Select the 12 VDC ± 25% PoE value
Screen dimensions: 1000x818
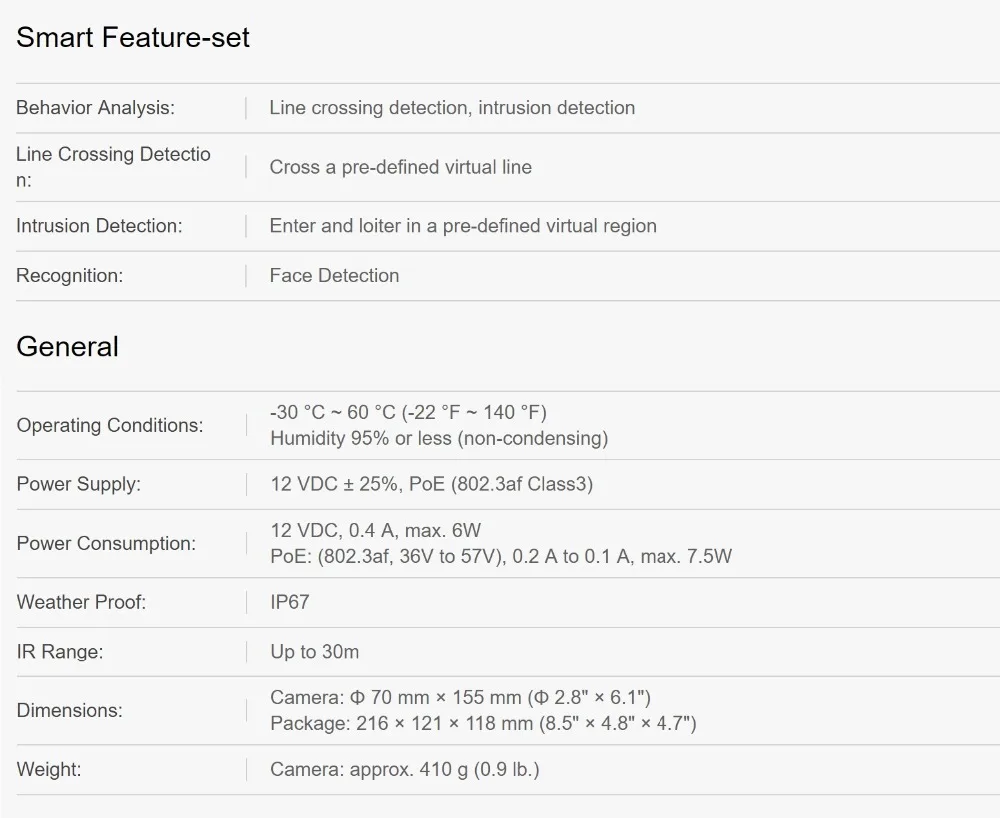pyautogui.click(x=431, y=485)
